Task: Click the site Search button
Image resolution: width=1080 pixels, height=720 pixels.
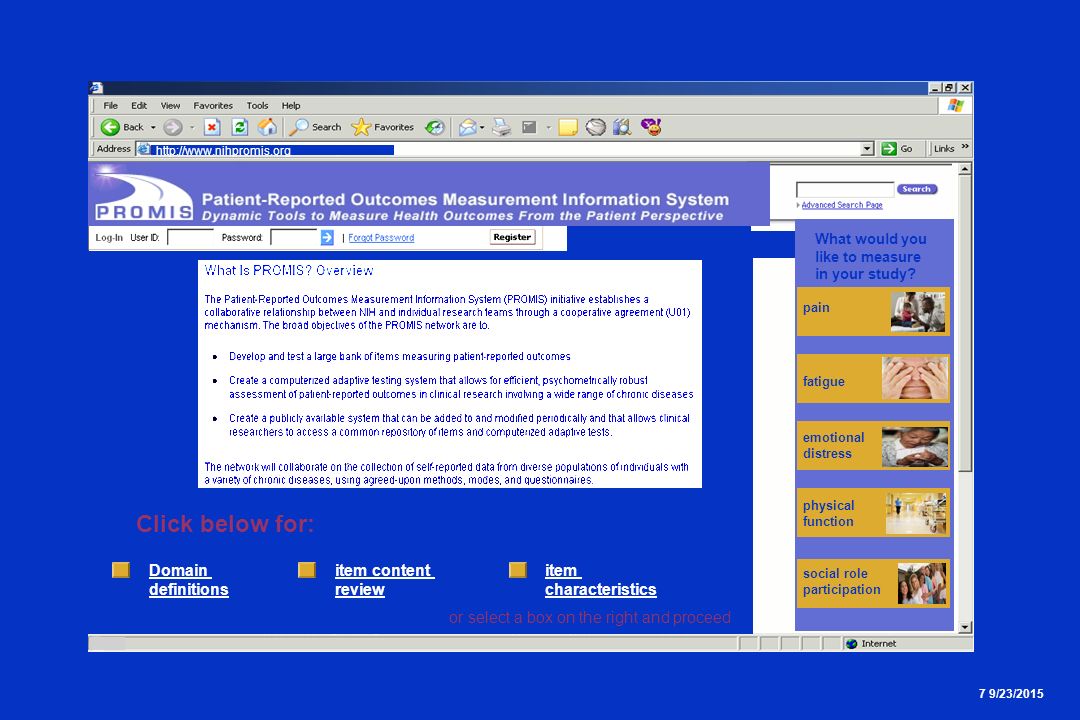Action: (x=917, y=189)
